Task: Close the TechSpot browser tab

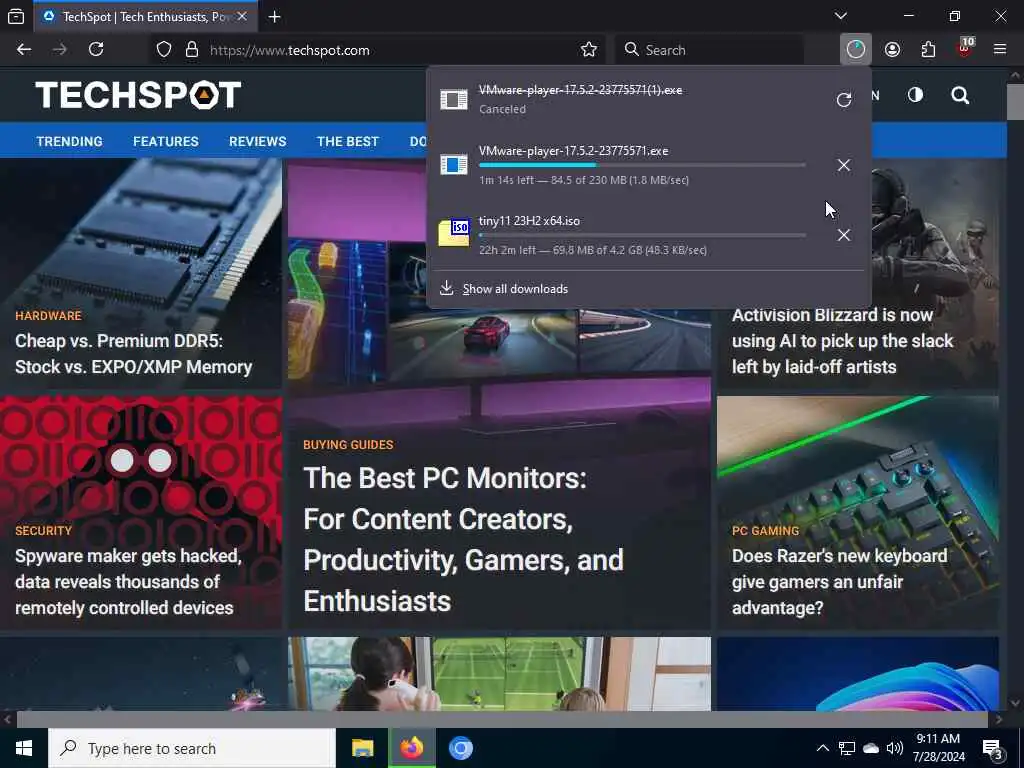Action: pyautogui.click(x=242, y=16)
